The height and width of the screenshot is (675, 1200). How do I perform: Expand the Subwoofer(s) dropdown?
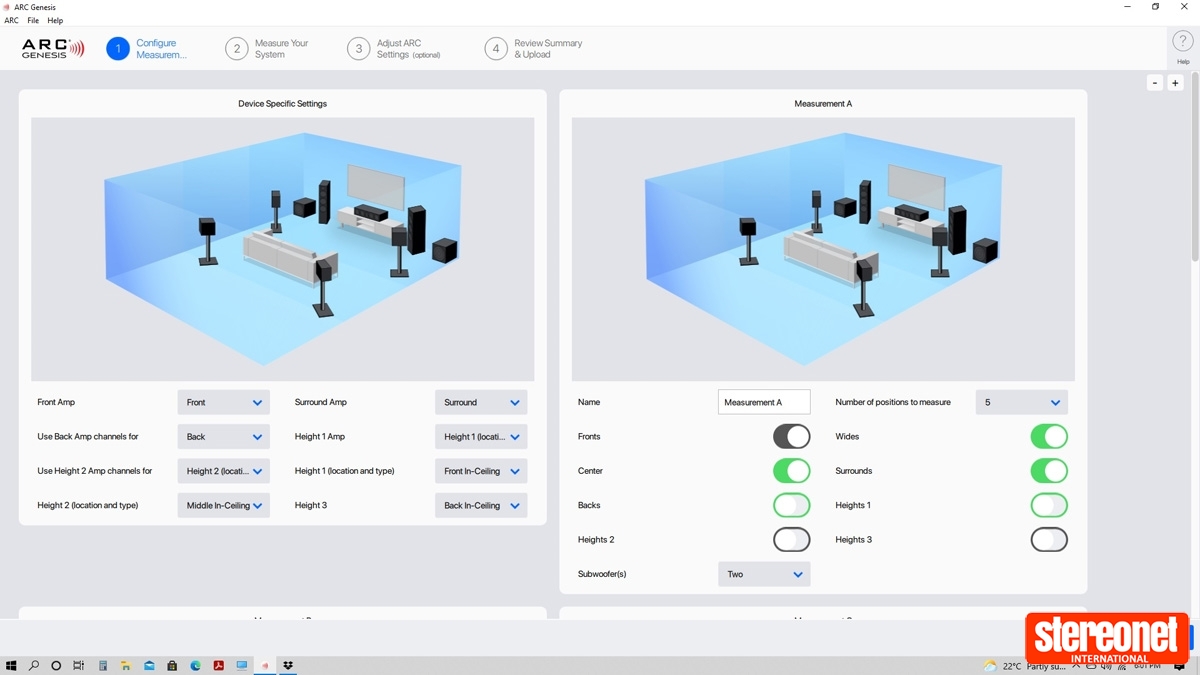coord(764,575)
